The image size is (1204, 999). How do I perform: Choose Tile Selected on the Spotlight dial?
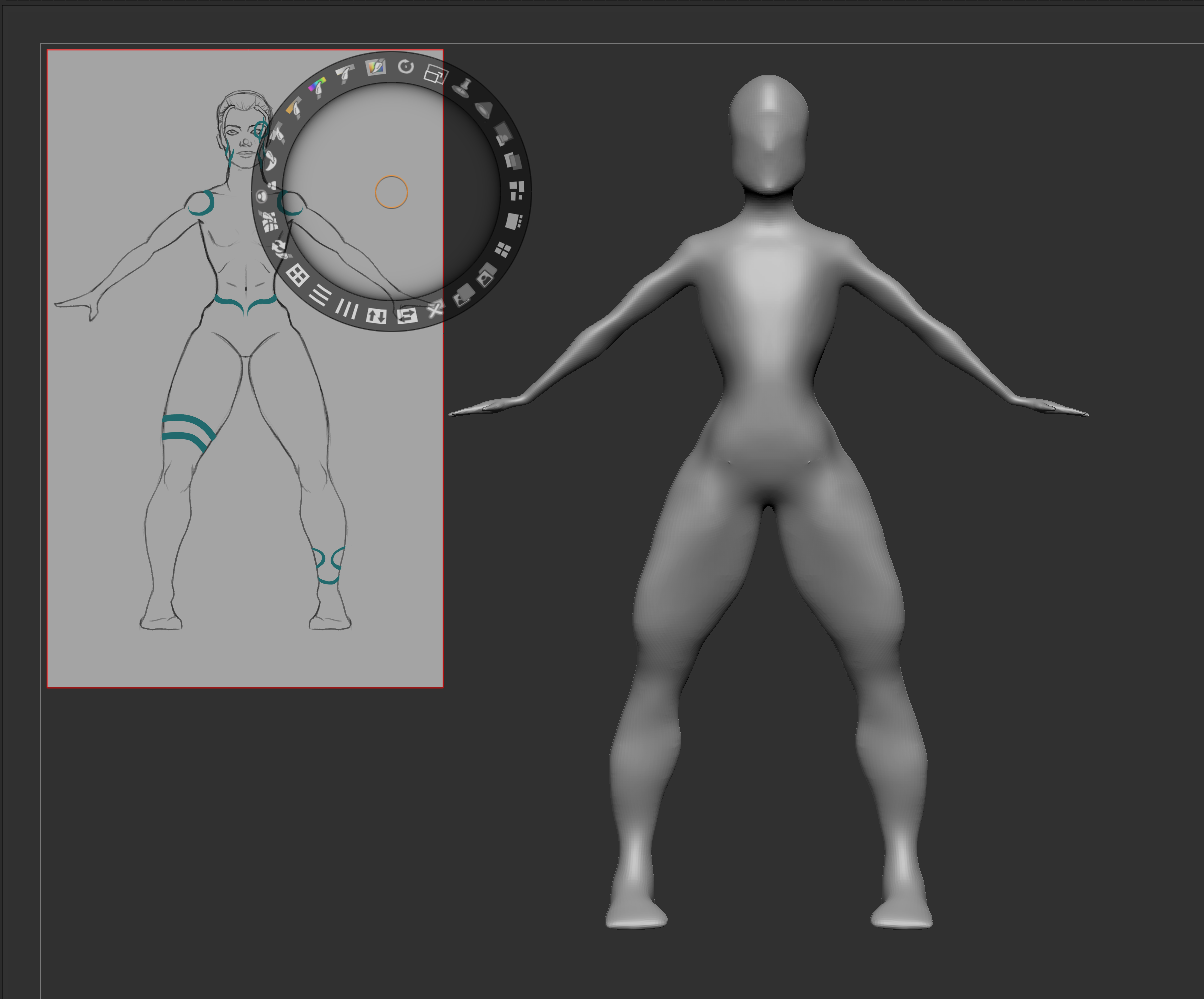click(513, 222)
